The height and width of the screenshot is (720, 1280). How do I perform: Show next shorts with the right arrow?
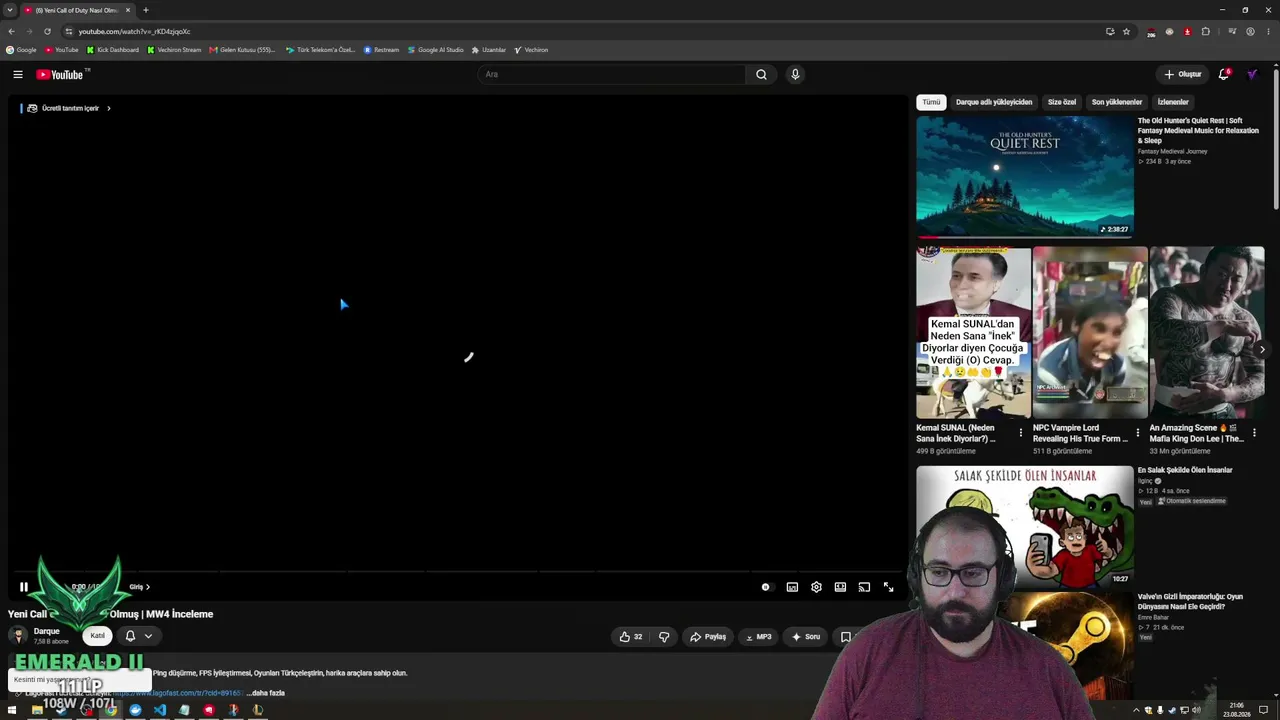pos(1262,349)
